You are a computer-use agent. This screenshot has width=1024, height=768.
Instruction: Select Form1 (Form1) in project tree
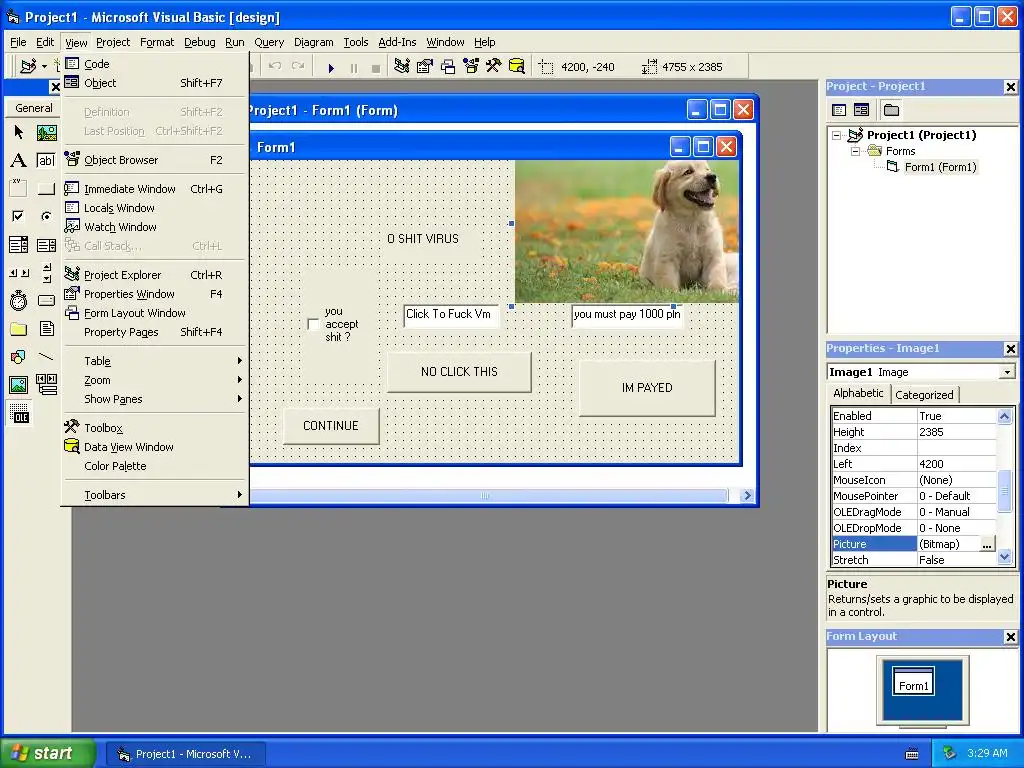pos(940,167)
